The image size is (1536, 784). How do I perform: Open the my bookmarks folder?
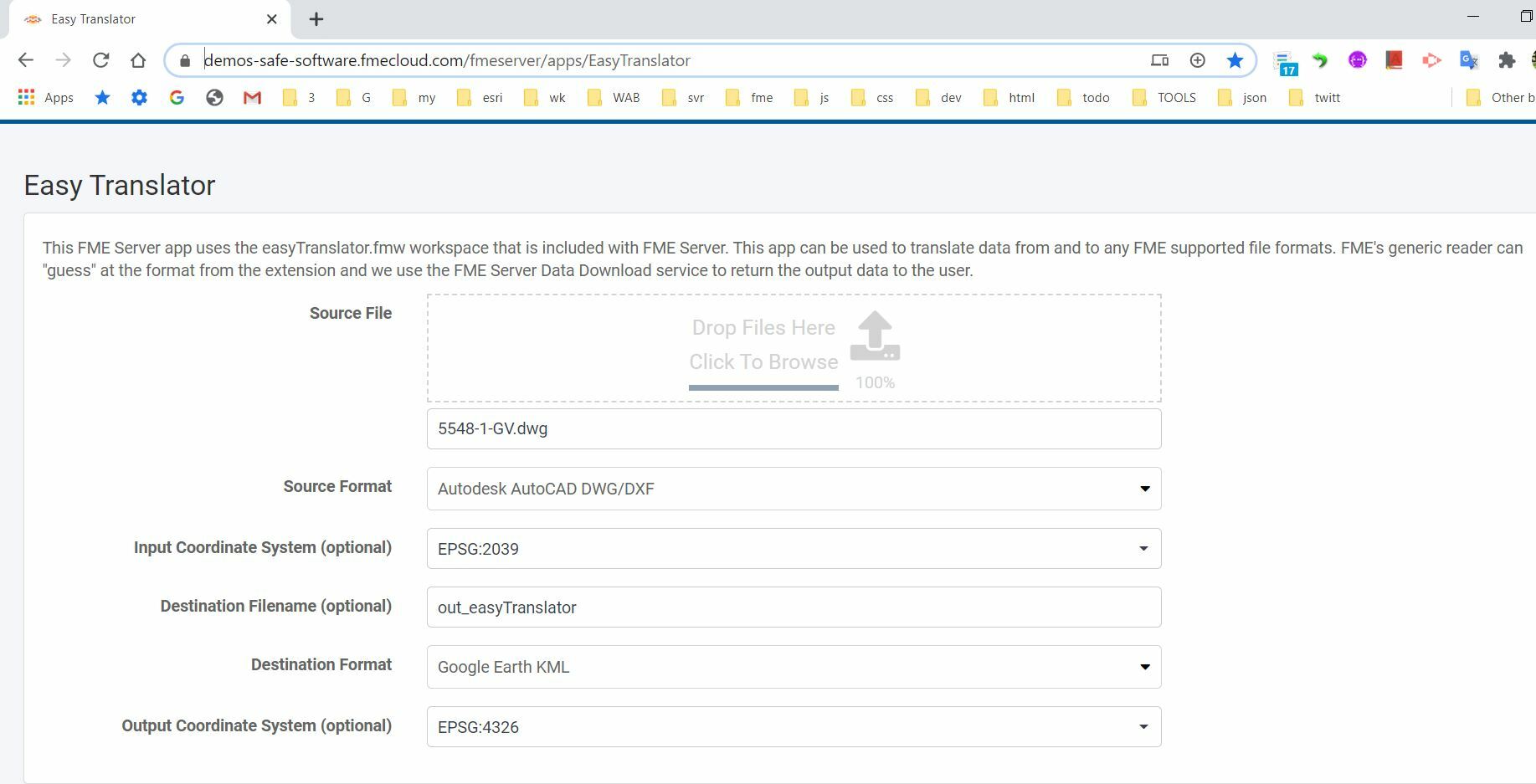pos(414,98)
